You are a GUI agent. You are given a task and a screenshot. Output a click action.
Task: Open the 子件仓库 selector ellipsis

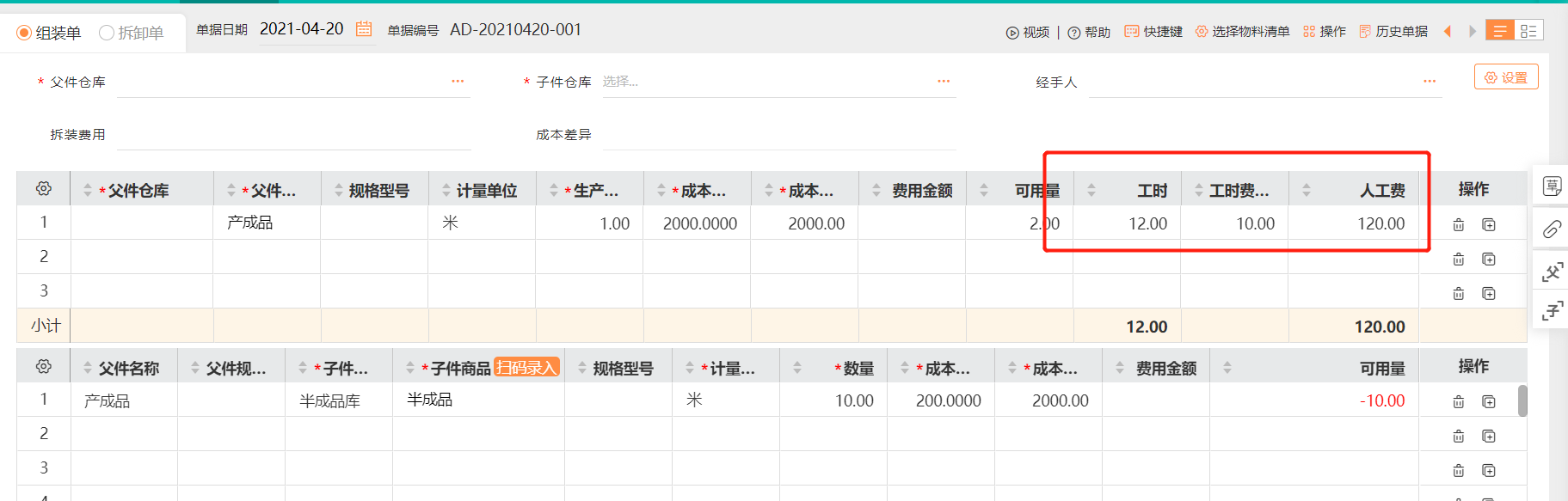click(x=944, y=82)
